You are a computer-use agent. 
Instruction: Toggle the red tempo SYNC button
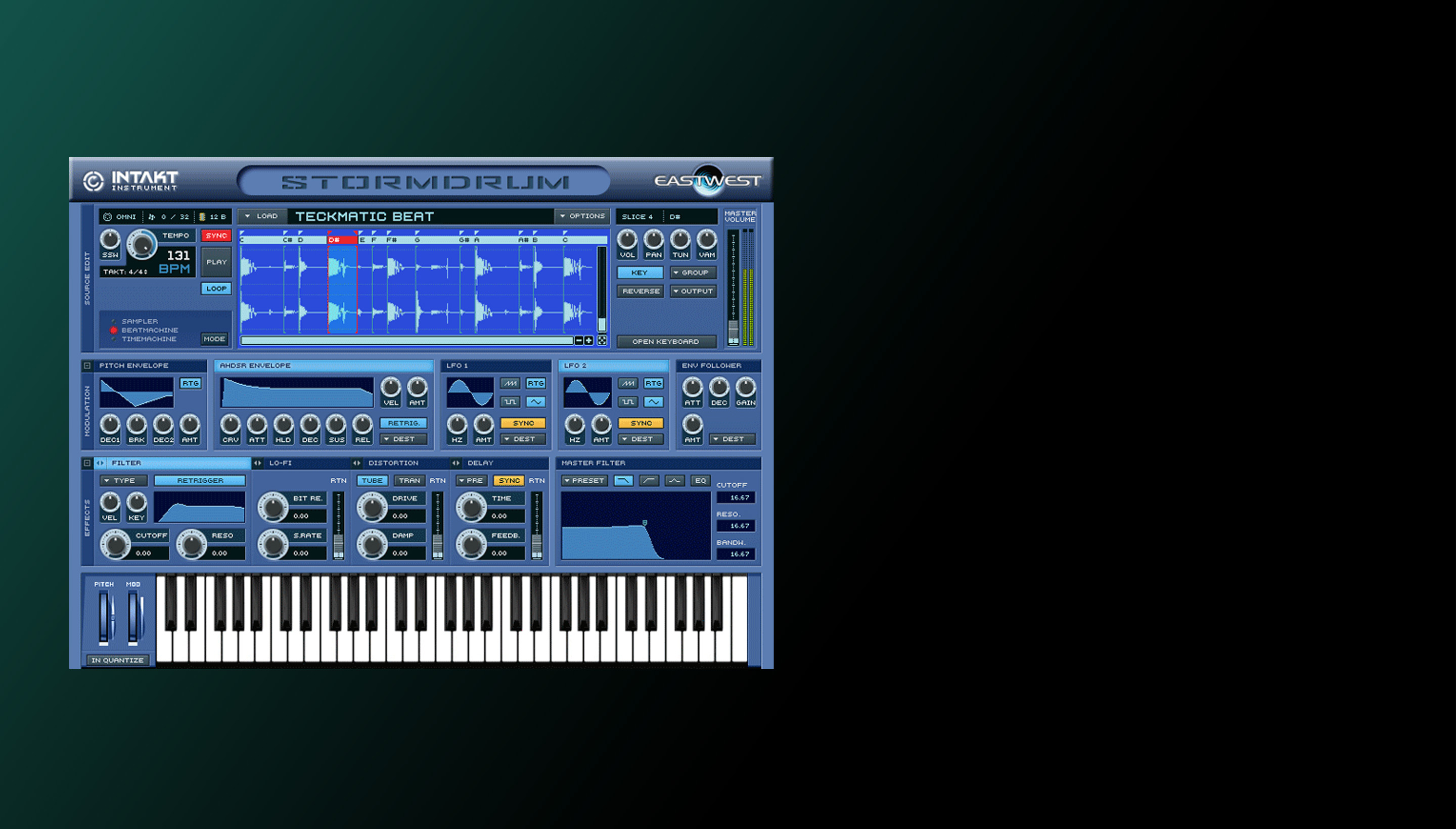(216, 235)
